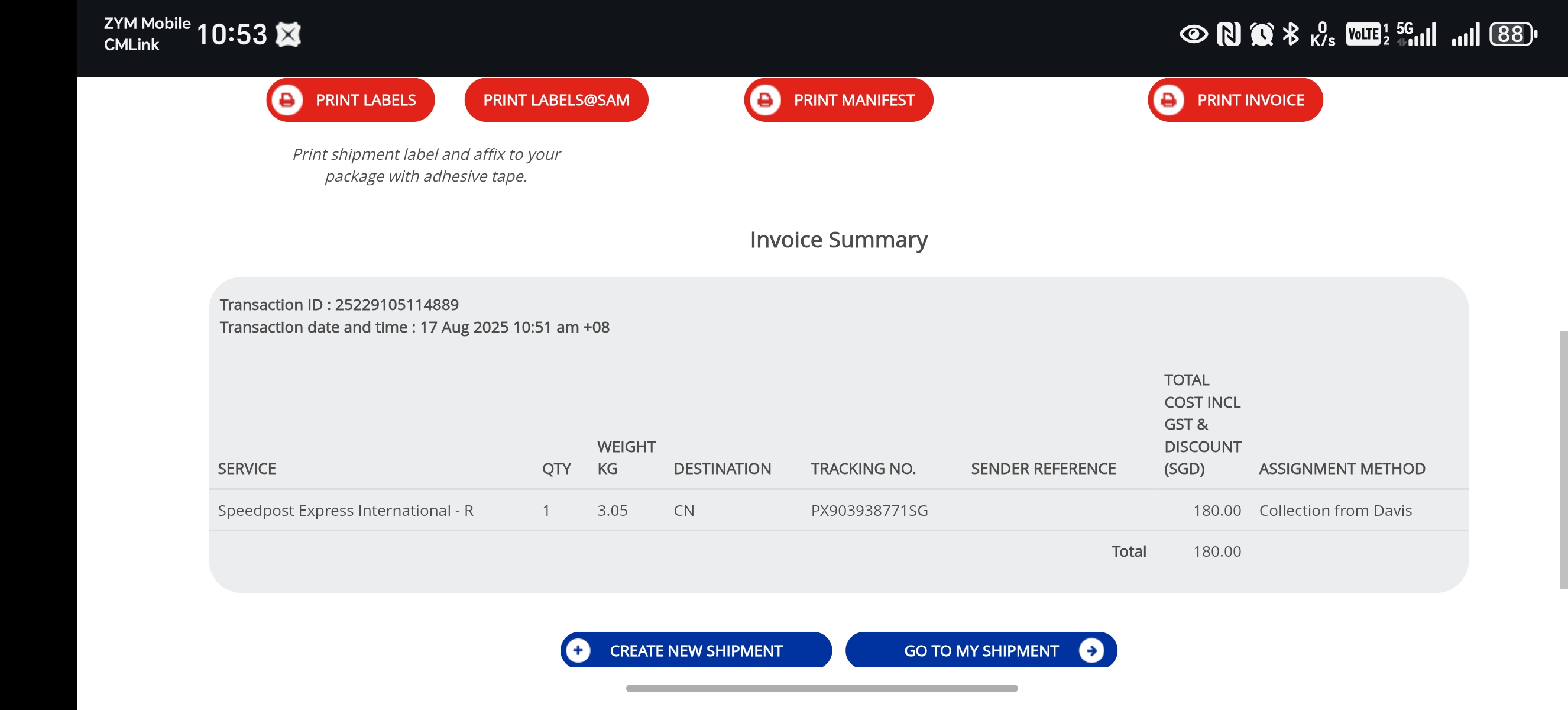Click printer icon on Print Invoice button

(x=1168, y=100)
